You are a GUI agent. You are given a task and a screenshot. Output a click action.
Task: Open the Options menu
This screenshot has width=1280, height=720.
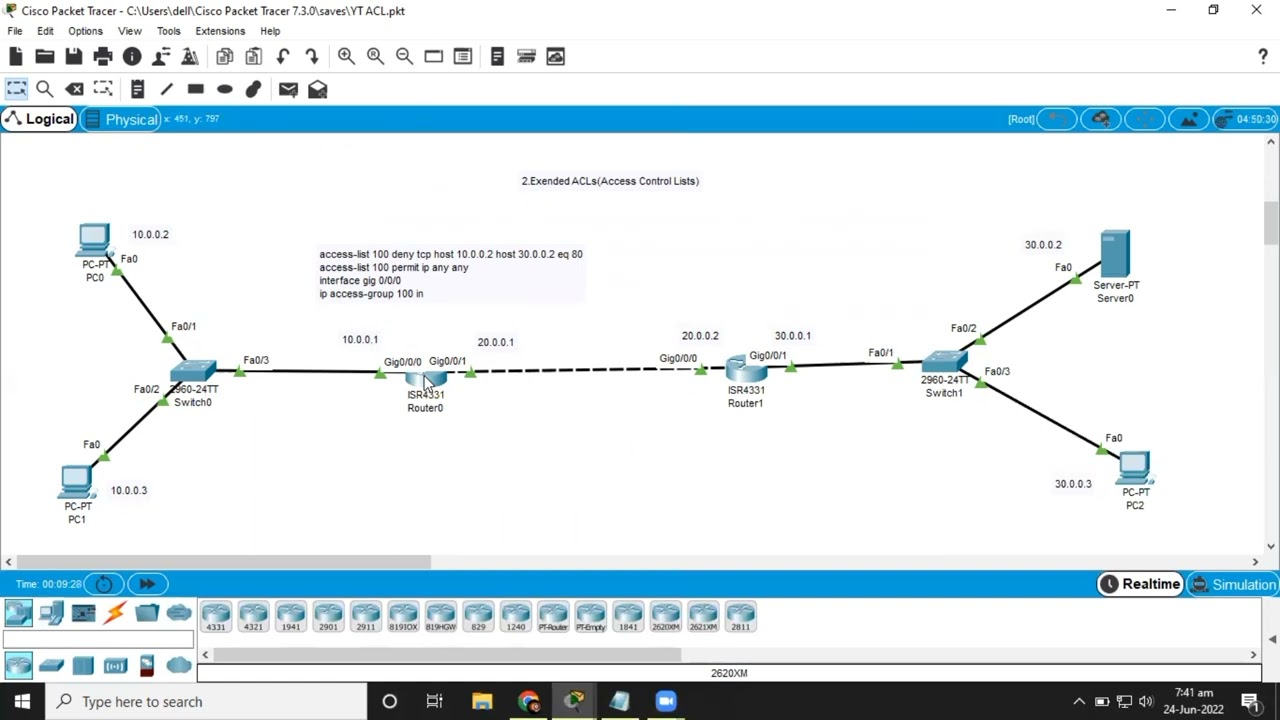85,31
